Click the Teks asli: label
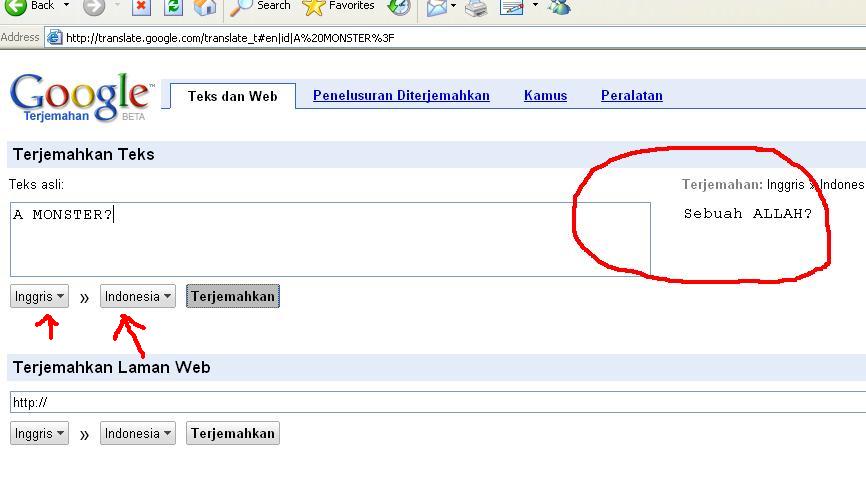This screenshot has width=866, height=479. 36,185
